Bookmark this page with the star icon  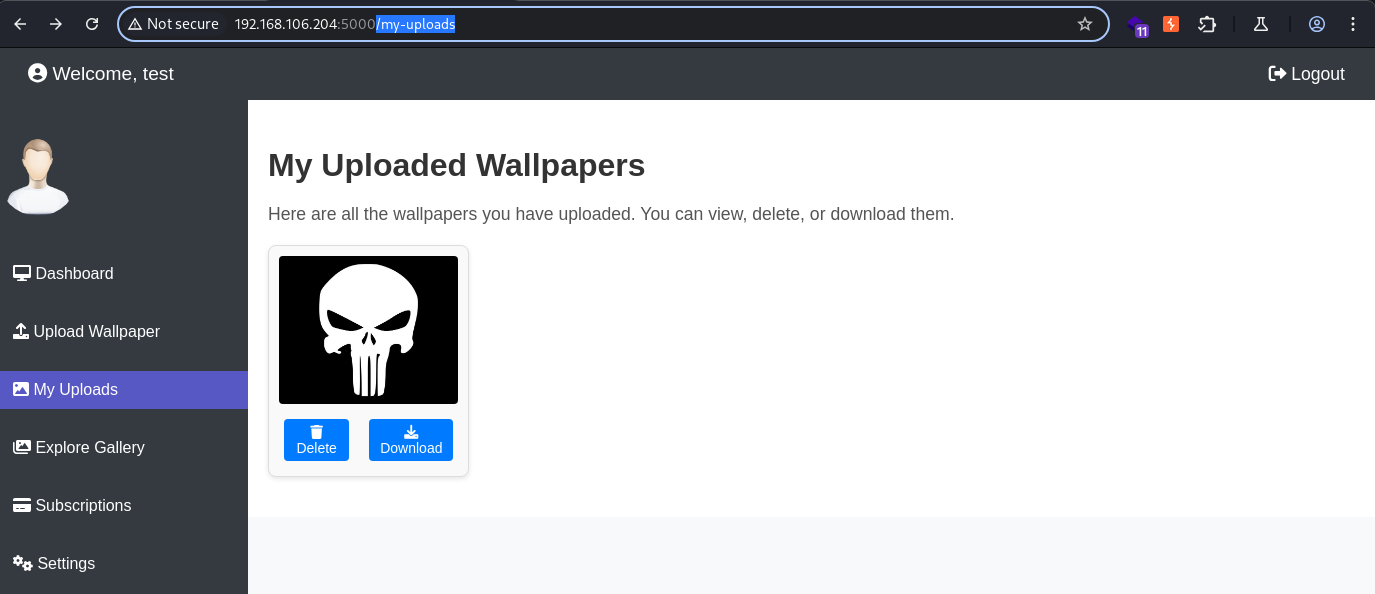coord(1085,24)
